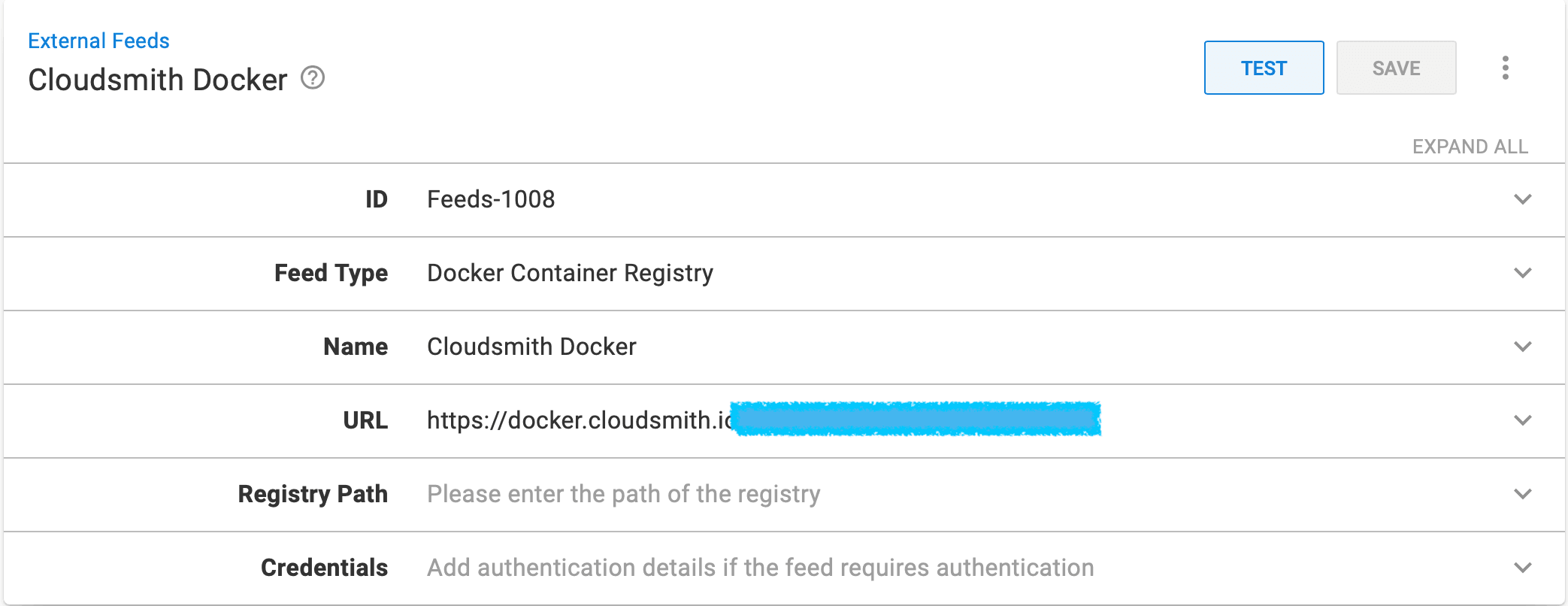Click the Feeds-1008 ID value
The image size is (1568, 606).
tap(491, 199)
